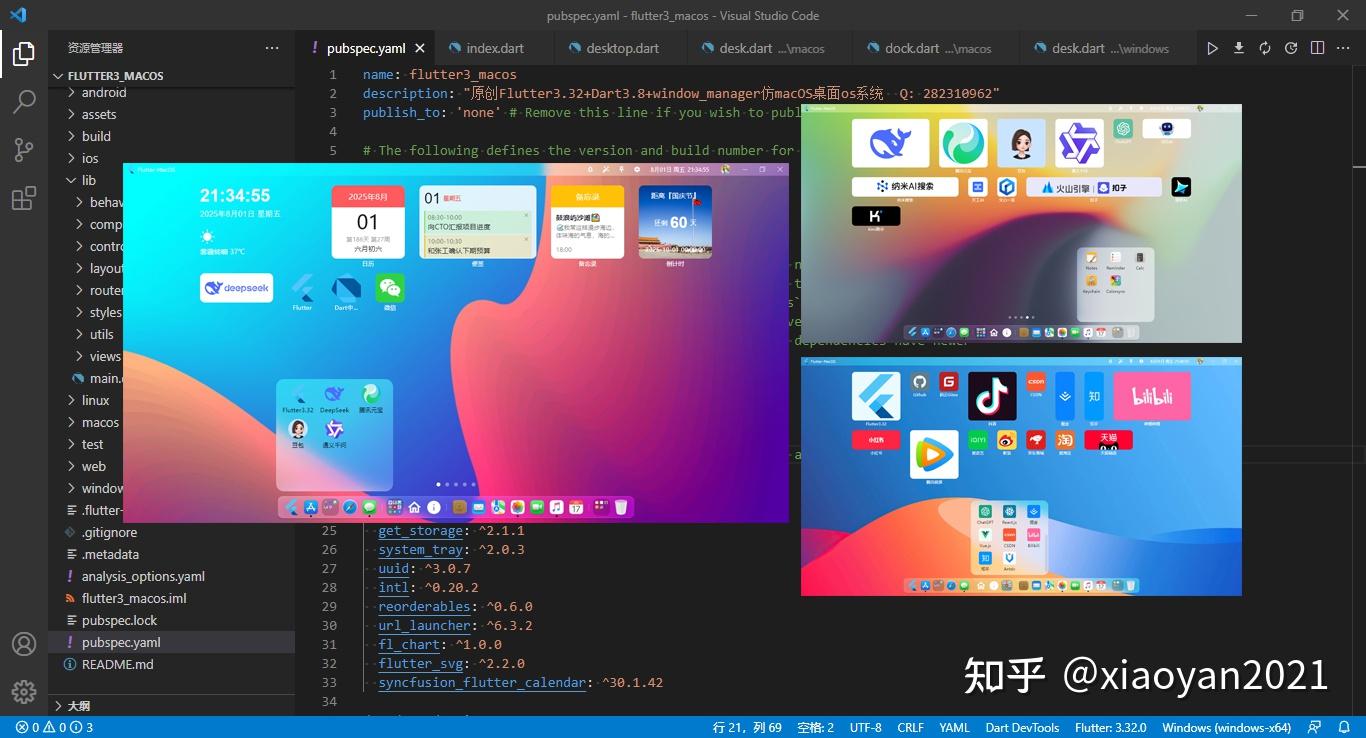Open the Explorer more actions ... menu
Screen dimensions: 1366x738
click(271, 47)
